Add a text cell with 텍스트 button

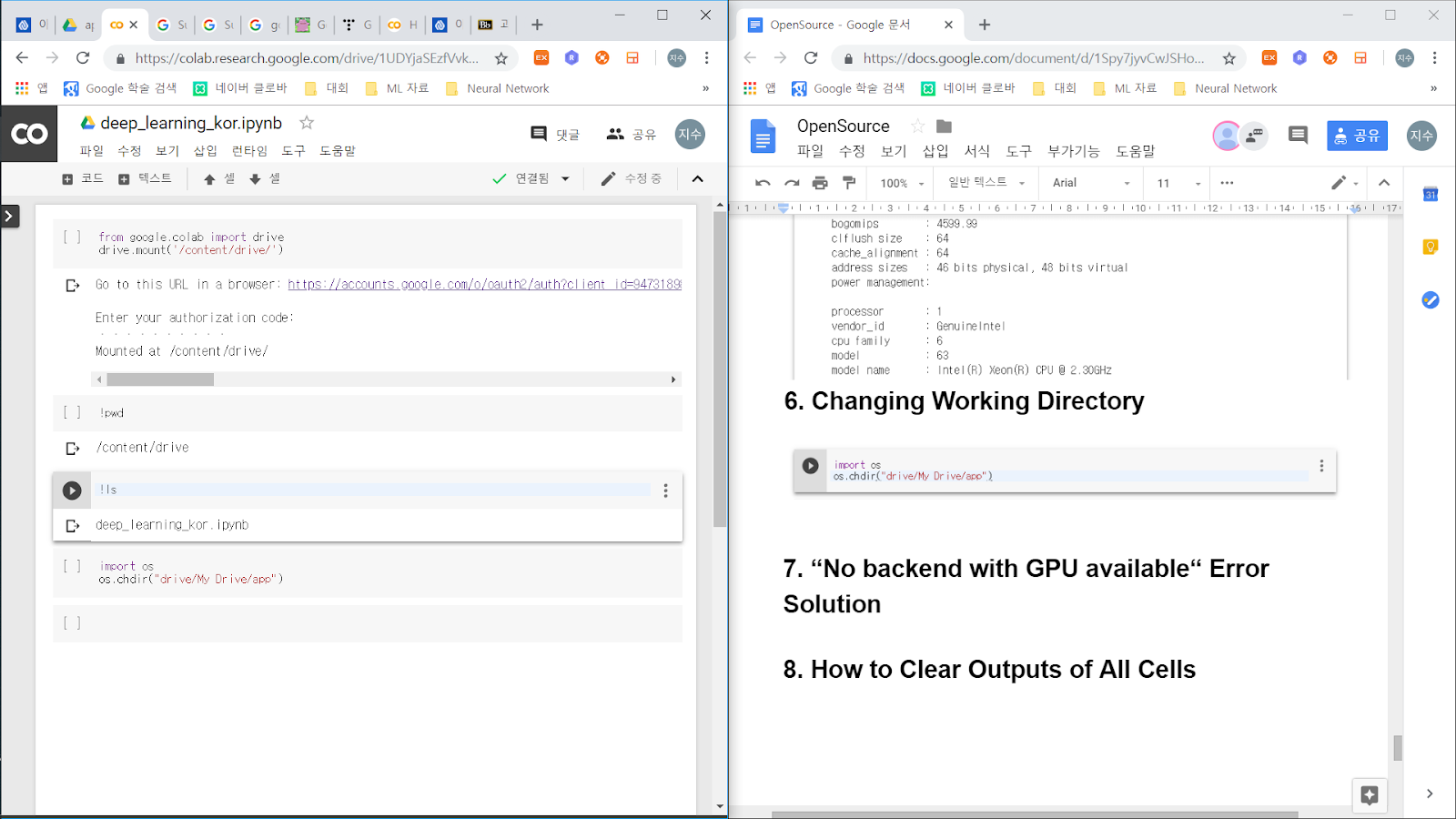click(145, 178)
